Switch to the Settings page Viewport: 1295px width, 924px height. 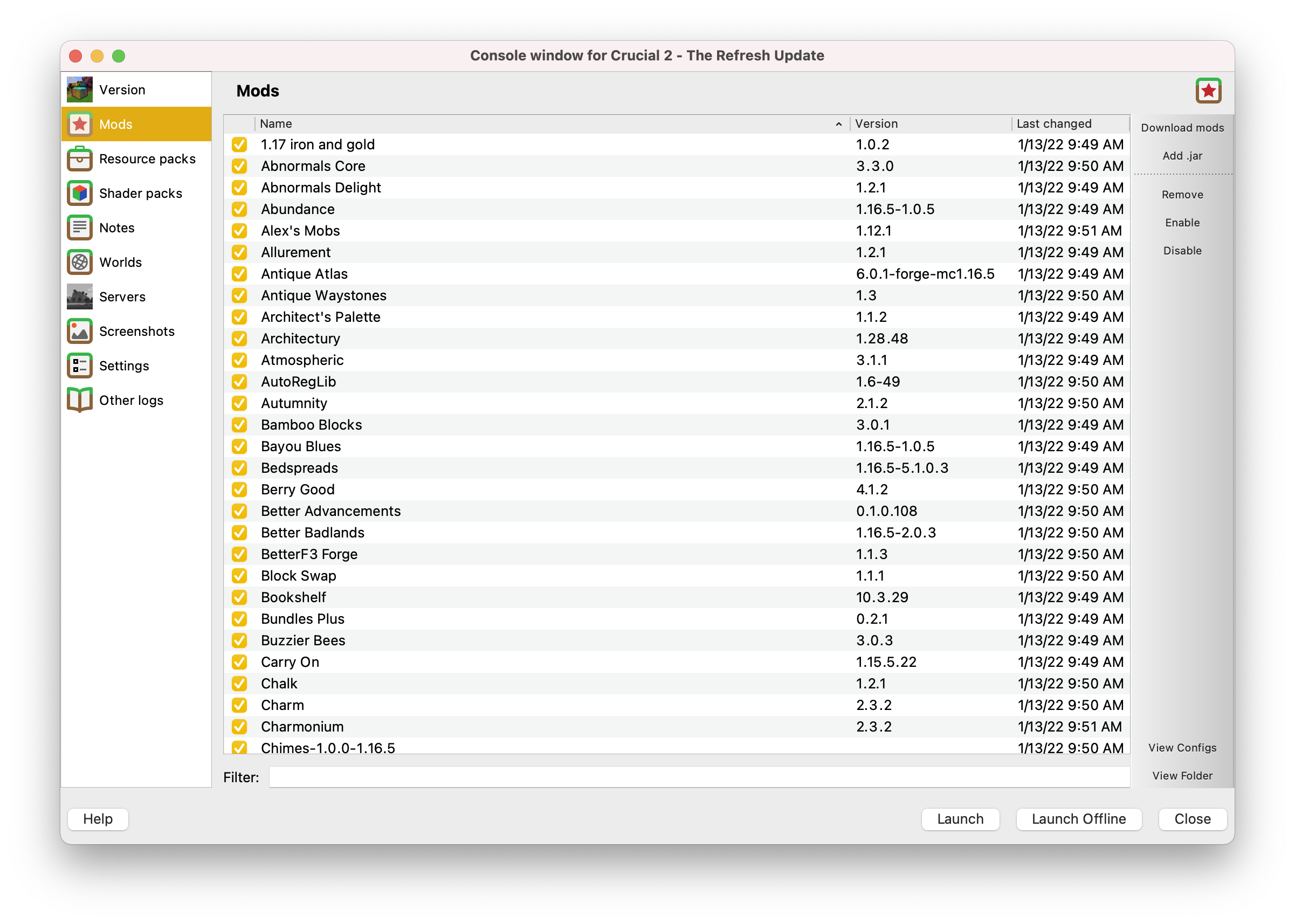(123, 366)
